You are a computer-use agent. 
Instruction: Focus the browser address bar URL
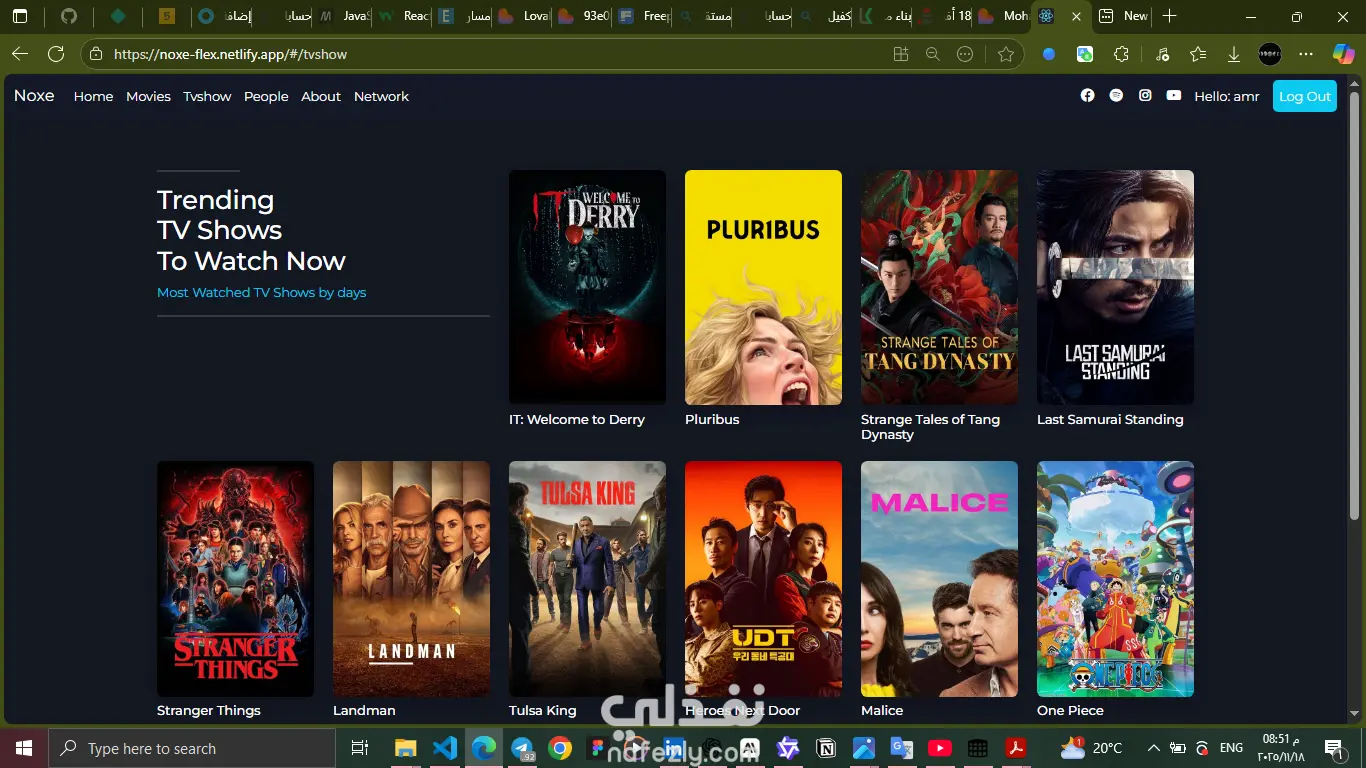point(230,54)
